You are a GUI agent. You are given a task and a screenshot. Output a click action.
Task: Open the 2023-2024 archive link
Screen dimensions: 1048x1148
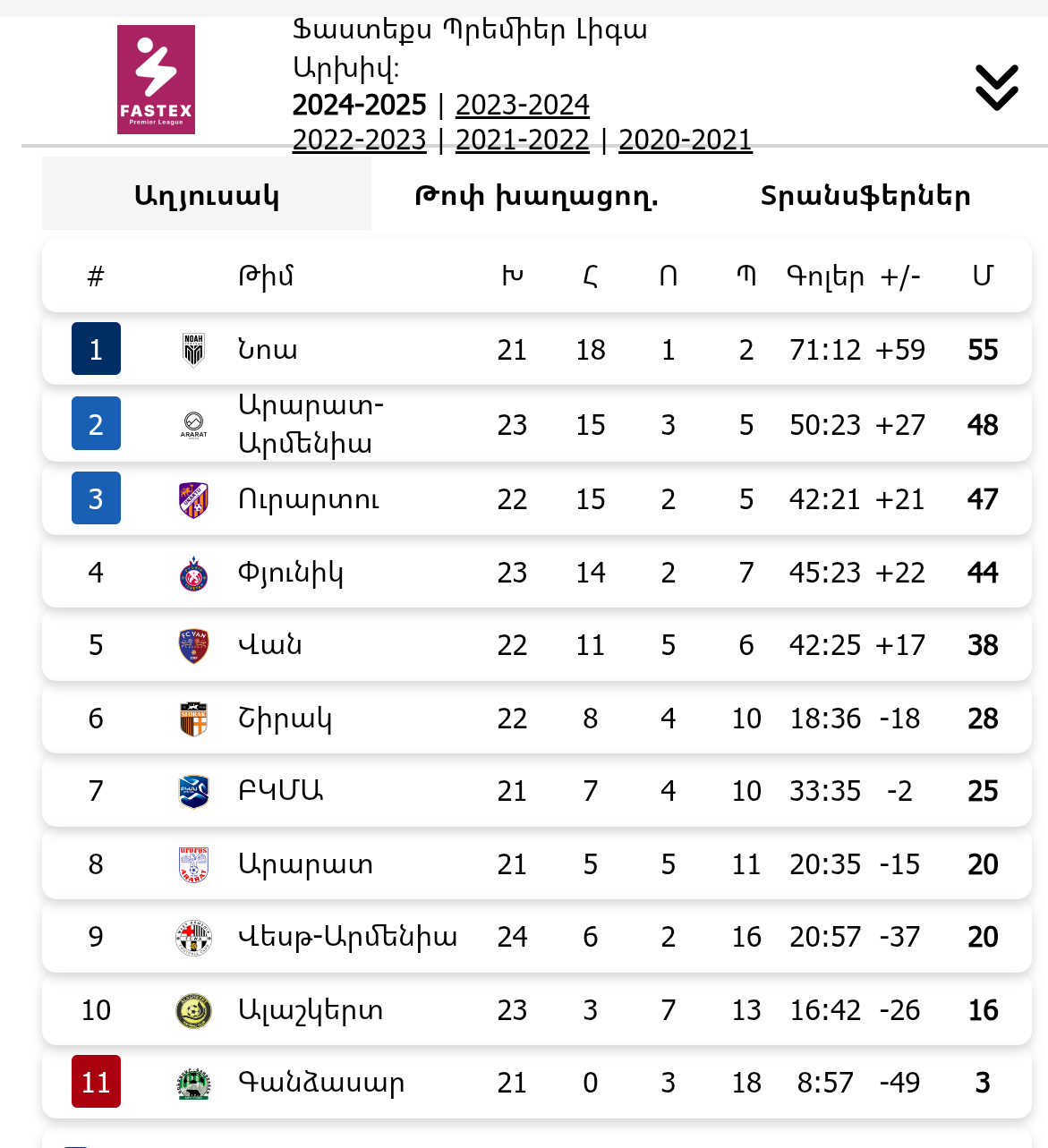tap(523, 106)
